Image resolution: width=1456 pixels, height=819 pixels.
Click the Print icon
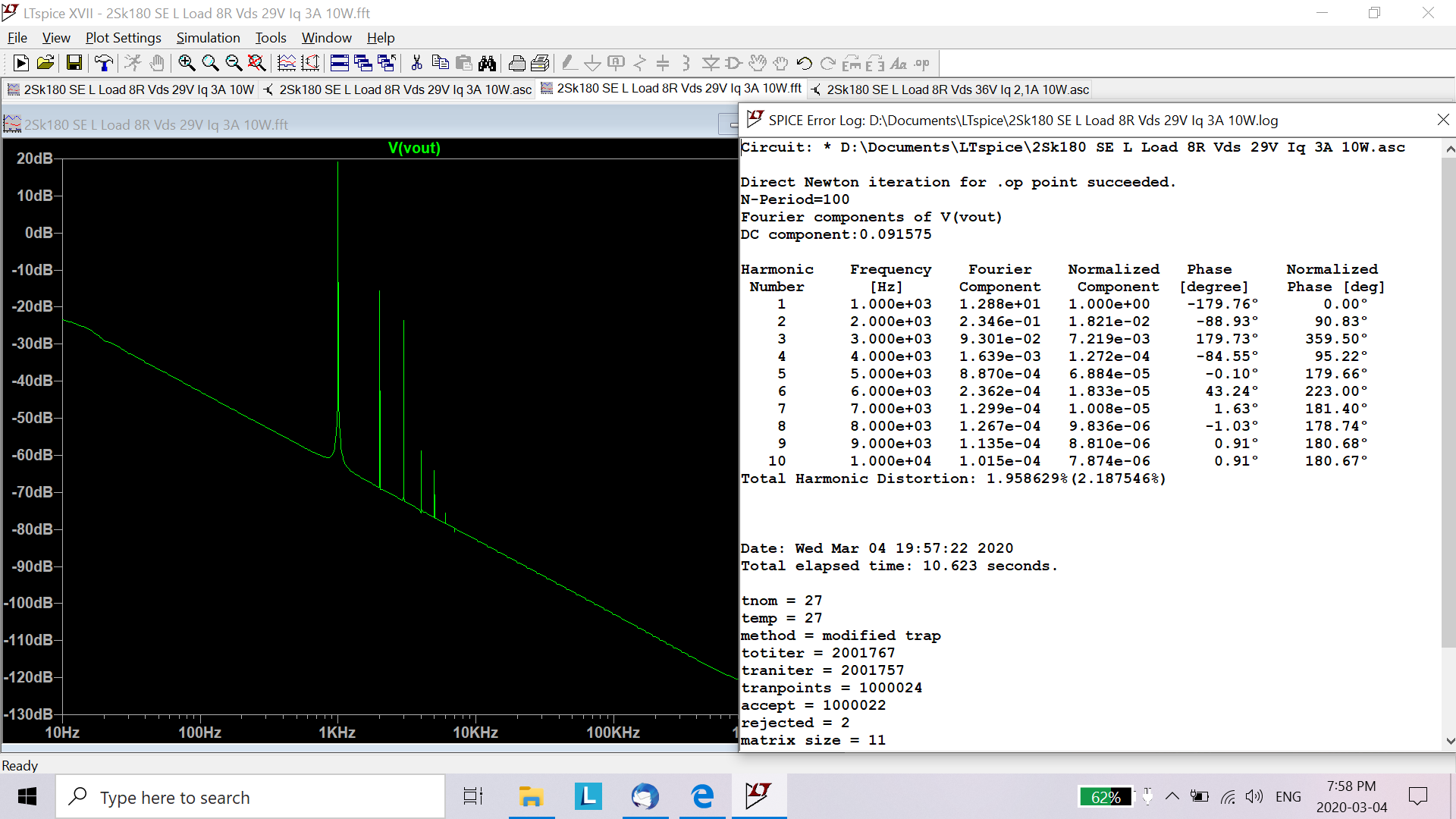point(517,64)
